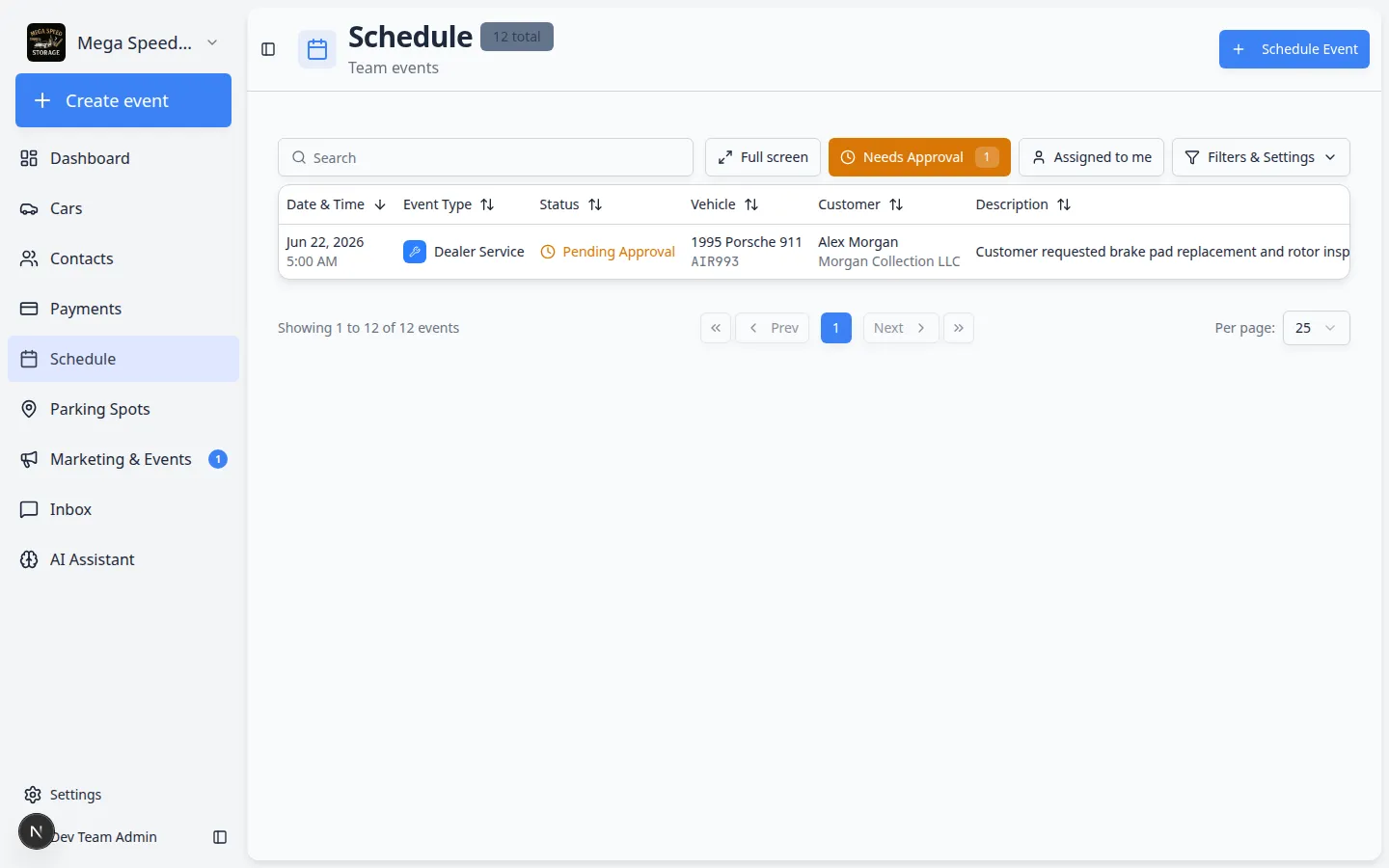Focus the Search input field
The height and width of the screenshot is (868, 1389).
pos(485,157)
